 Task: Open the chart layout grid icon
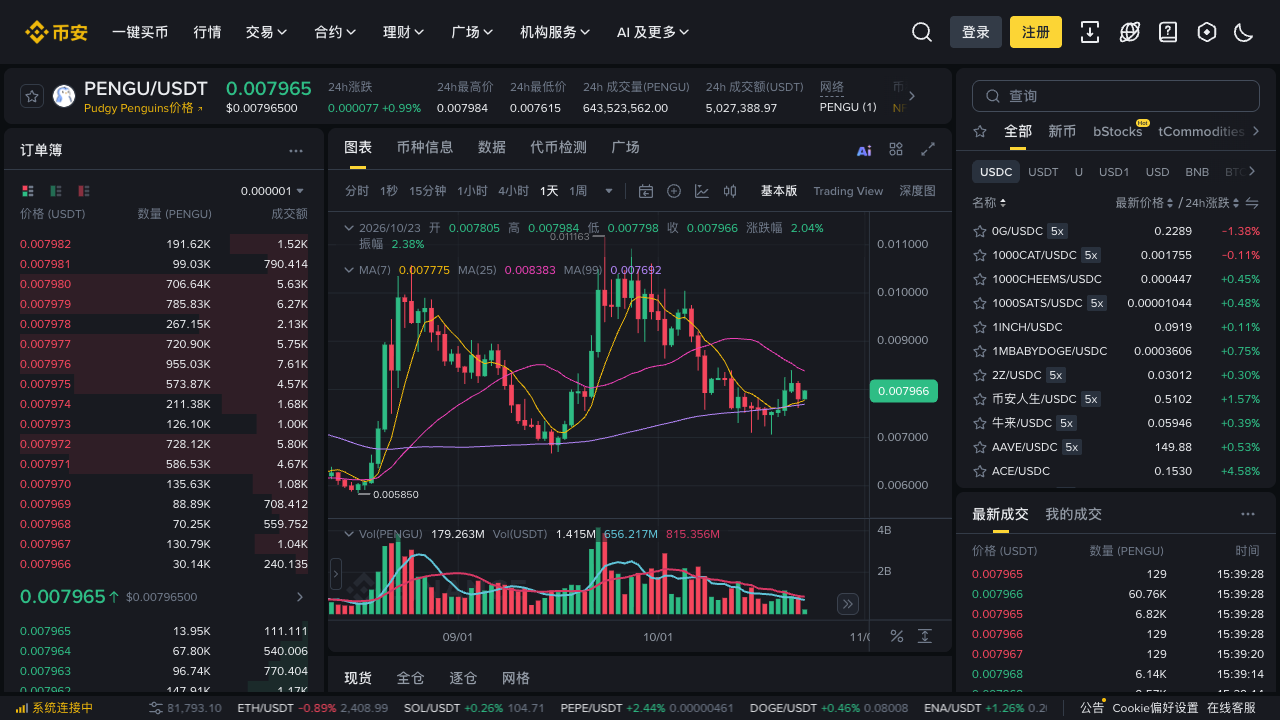click(896, 149)
